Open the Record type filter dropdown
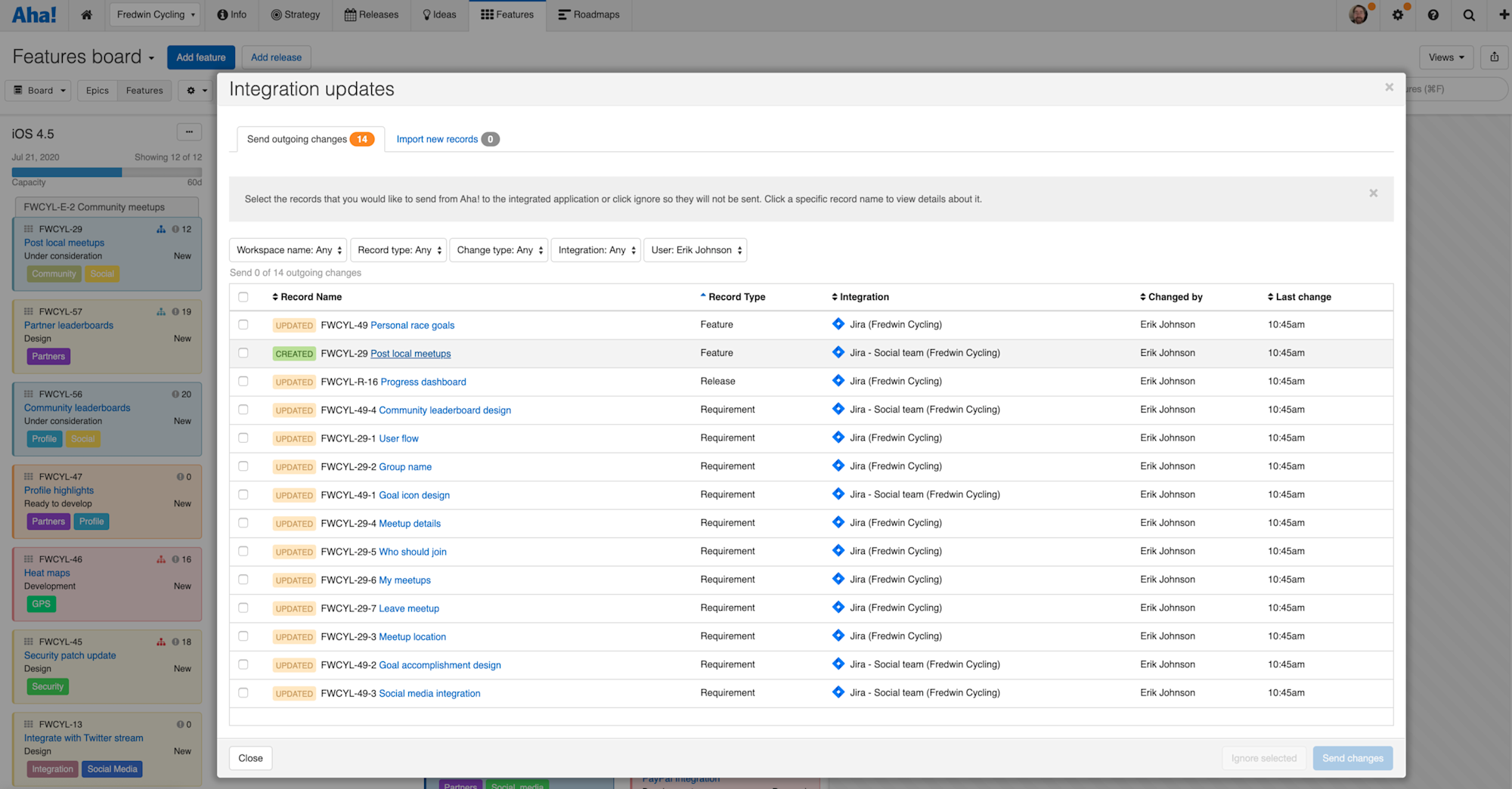 398,249
